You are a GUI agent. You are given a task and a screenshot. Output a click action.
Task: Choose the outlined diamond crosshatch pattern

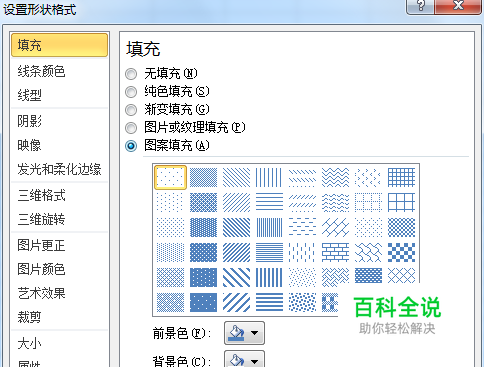401,276
